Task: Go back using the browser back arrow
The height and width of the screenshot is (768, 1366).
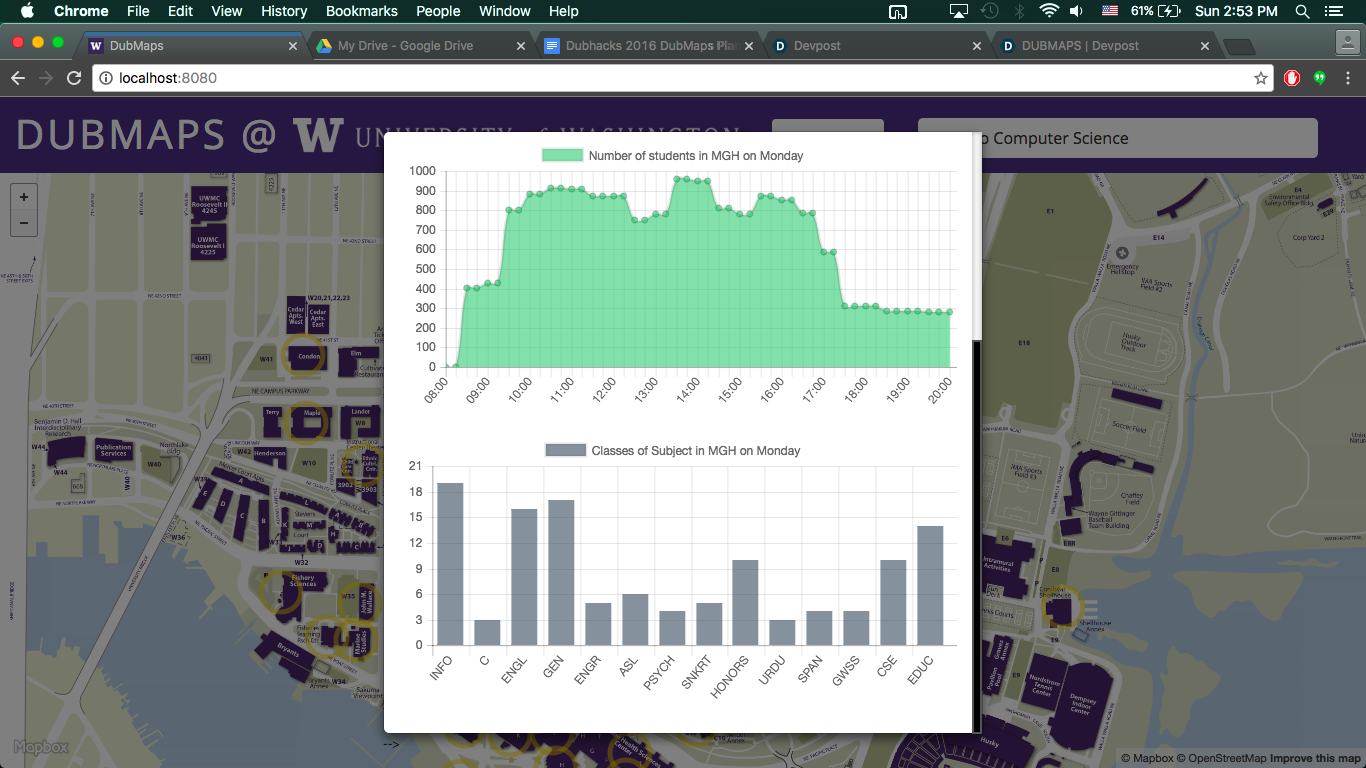Action: (x=18, y=78)
